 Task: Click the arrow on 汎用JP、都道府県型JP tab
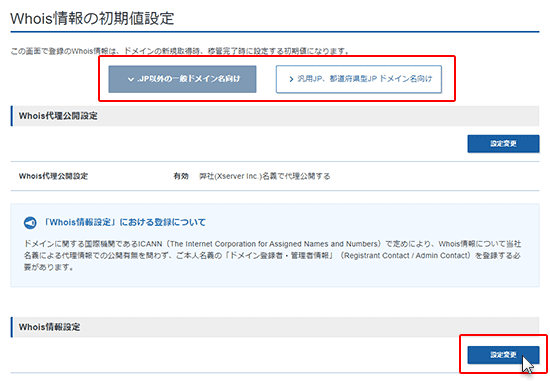pyautogui.click(x=291, y=80)
